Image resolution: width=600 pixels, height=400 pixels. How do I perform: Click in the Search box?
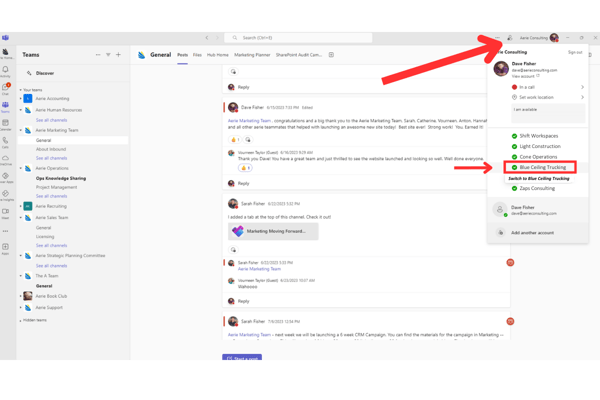298,38
